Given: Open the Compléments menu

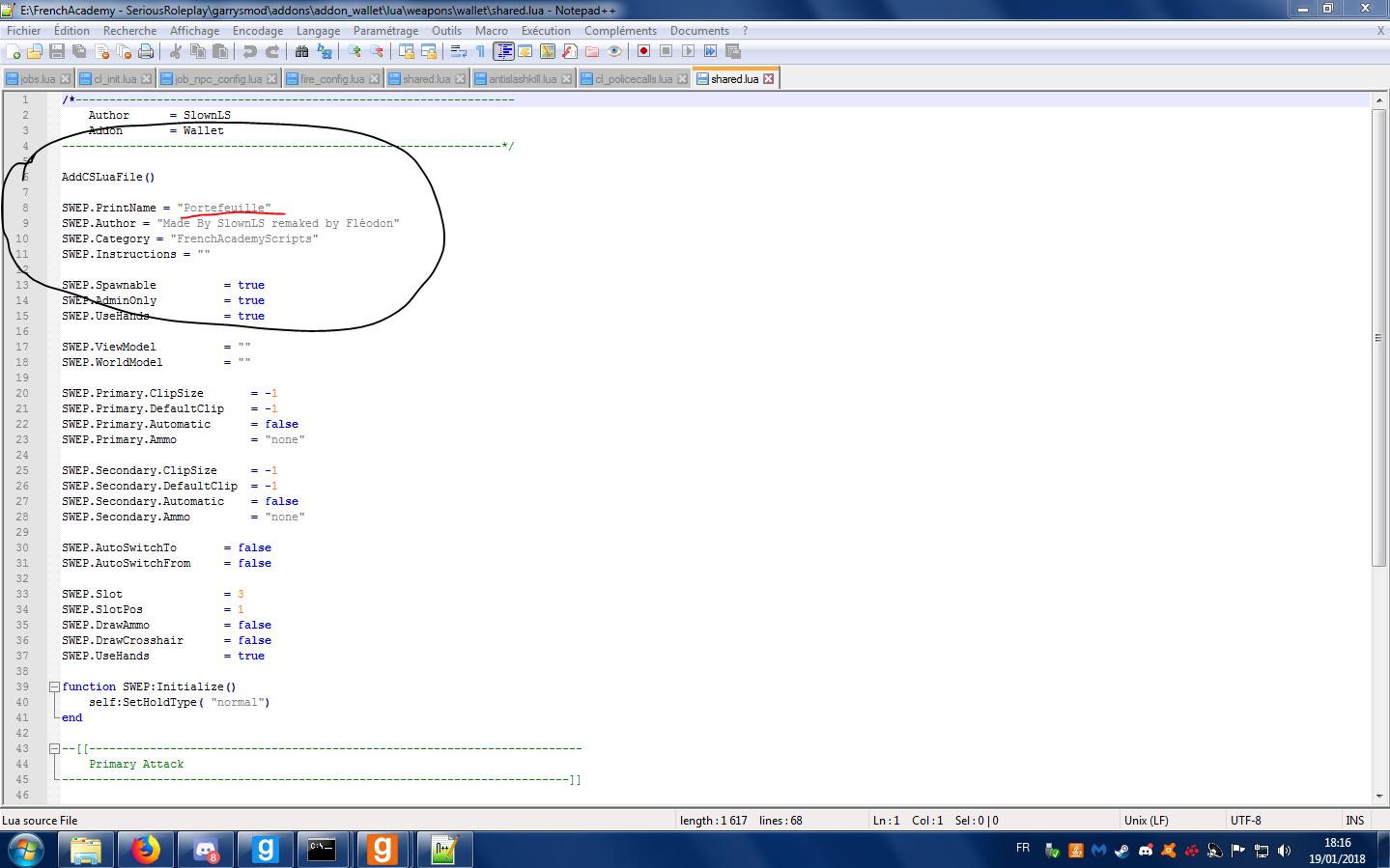Looking at the screenshot, I should pos(620,31).
